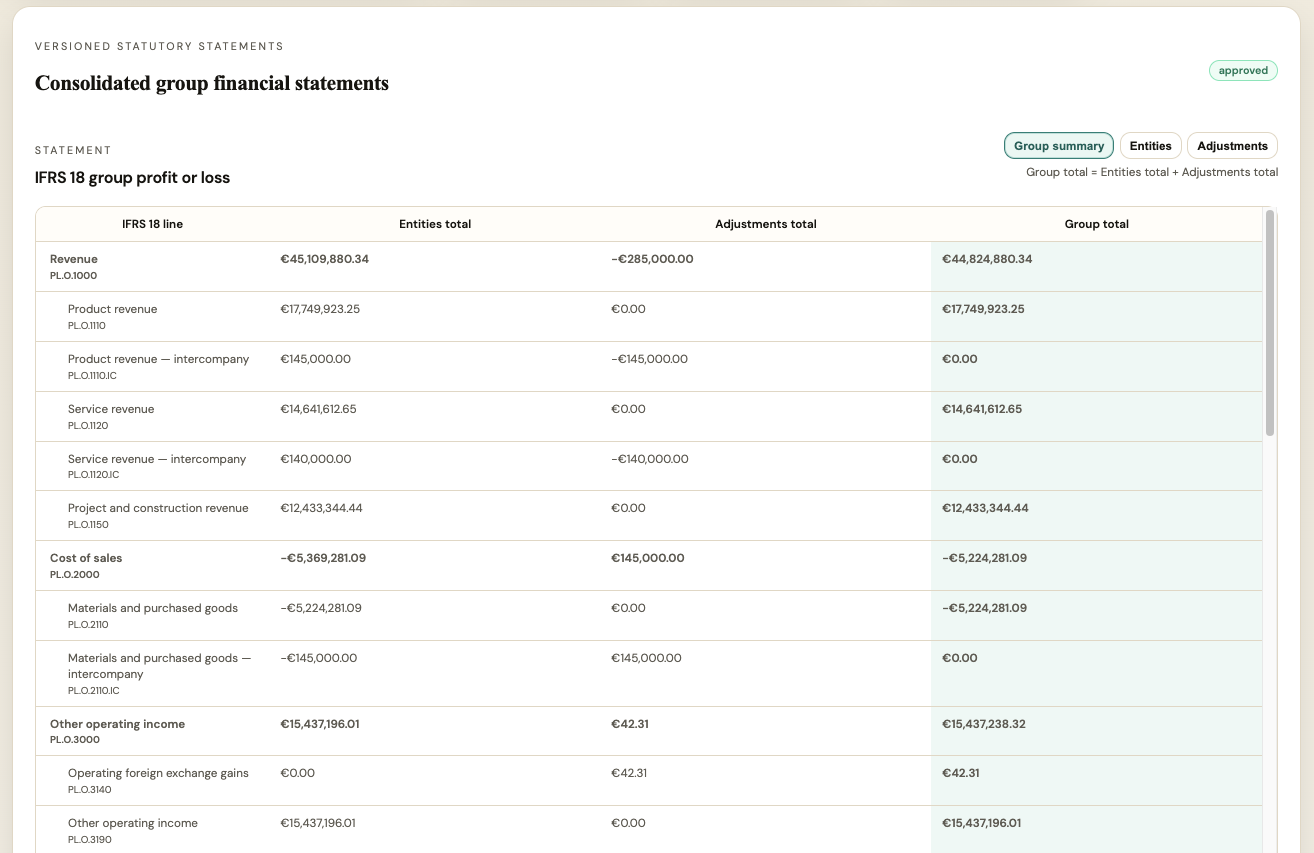Select the Adjustments total column header

pyautogui.click(x=766, y=224)
